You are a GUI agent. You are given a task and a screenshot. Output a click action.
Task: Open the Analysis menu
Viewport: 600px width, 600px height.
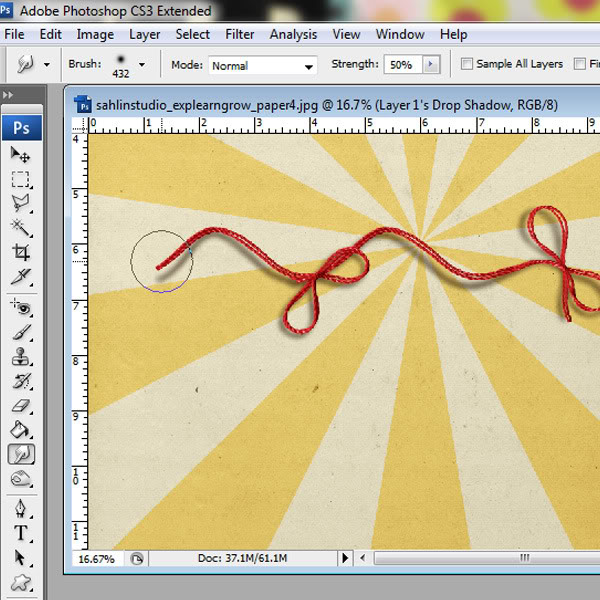click(293, 34)
